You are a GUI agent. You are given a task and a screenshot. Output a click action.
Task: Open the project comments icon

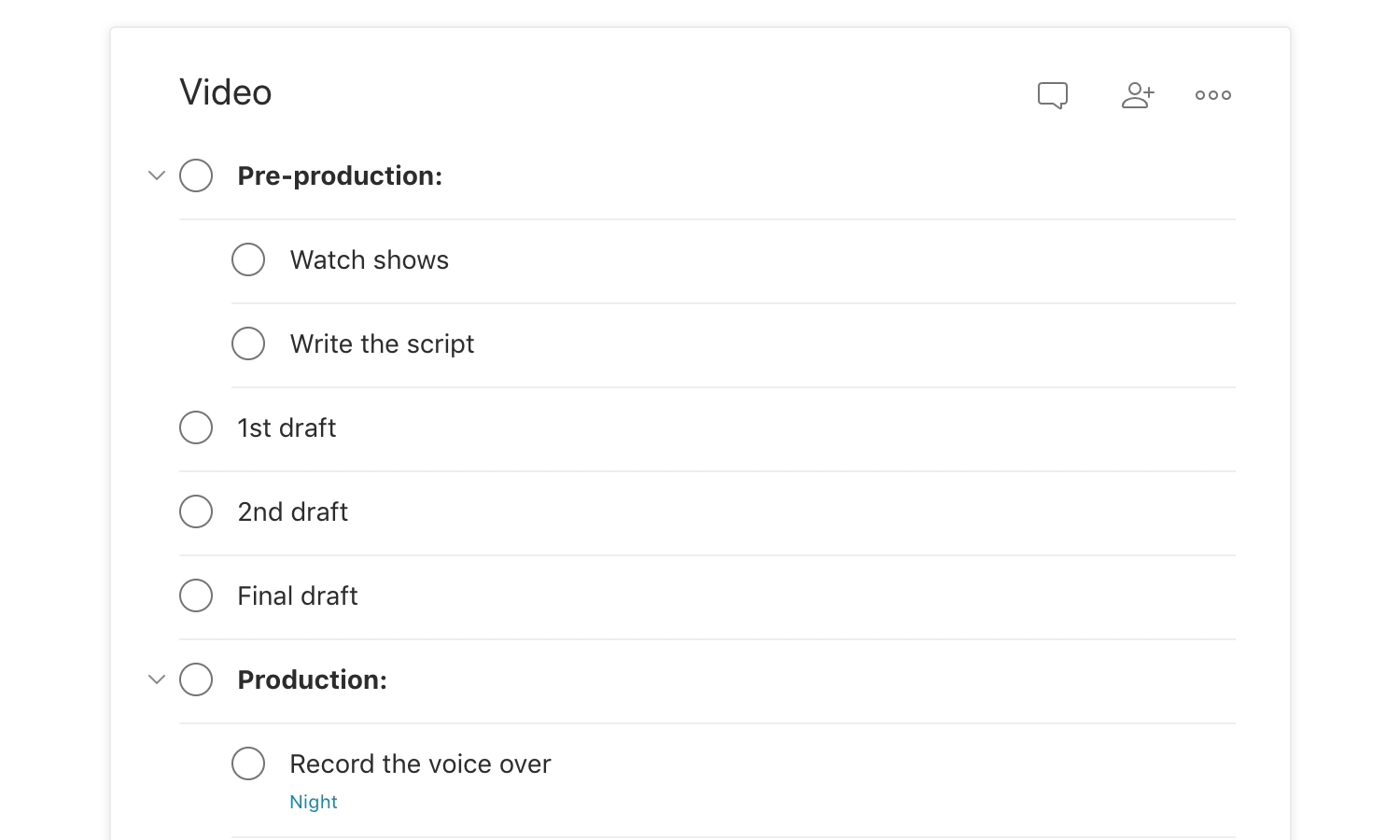(1053, 95)
